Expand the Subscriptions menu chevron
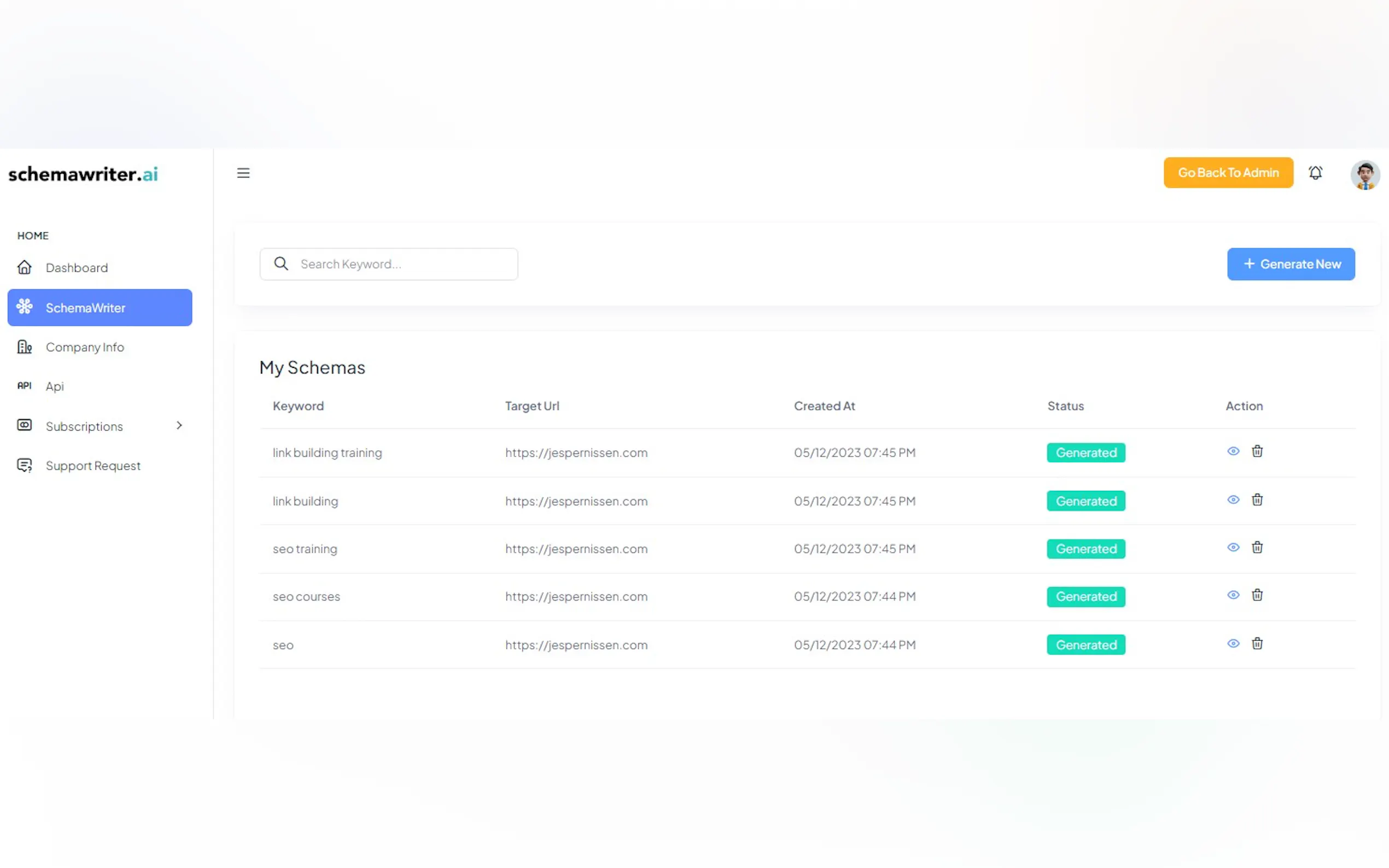This screenshot has height=868, width=1389. coord(179,425)
